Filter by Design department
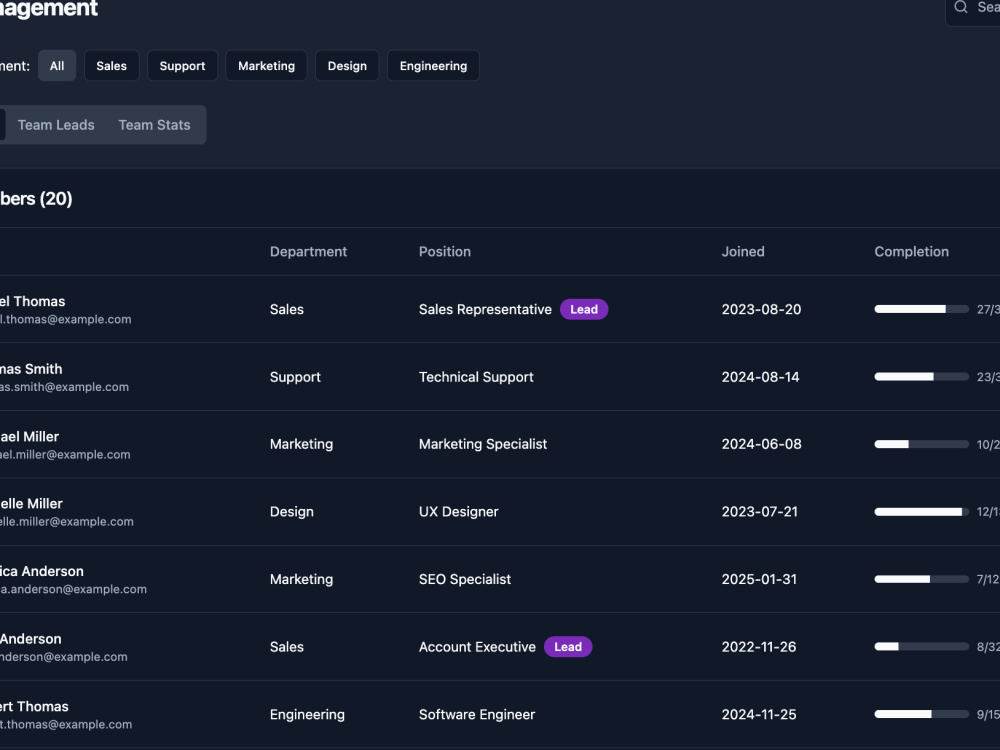 [x=347, y=66]
